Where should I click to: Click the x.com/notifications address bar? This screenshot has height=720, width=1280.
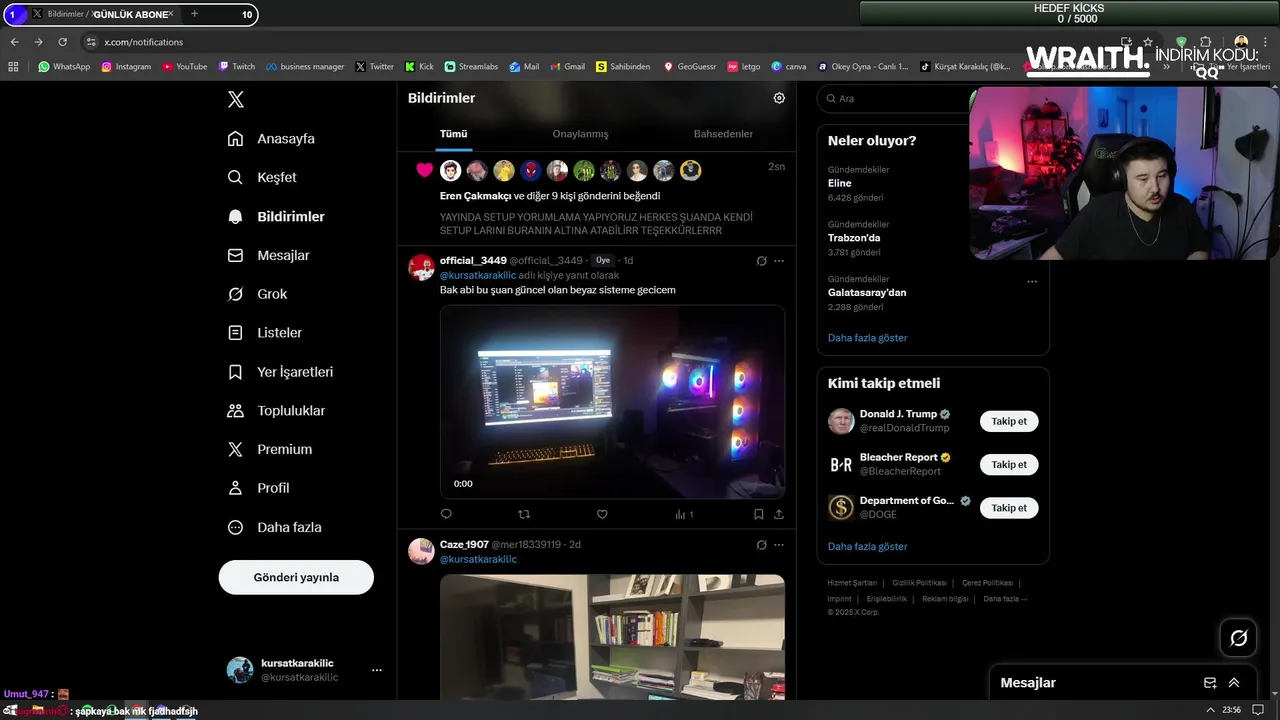(x=143, y=42)
